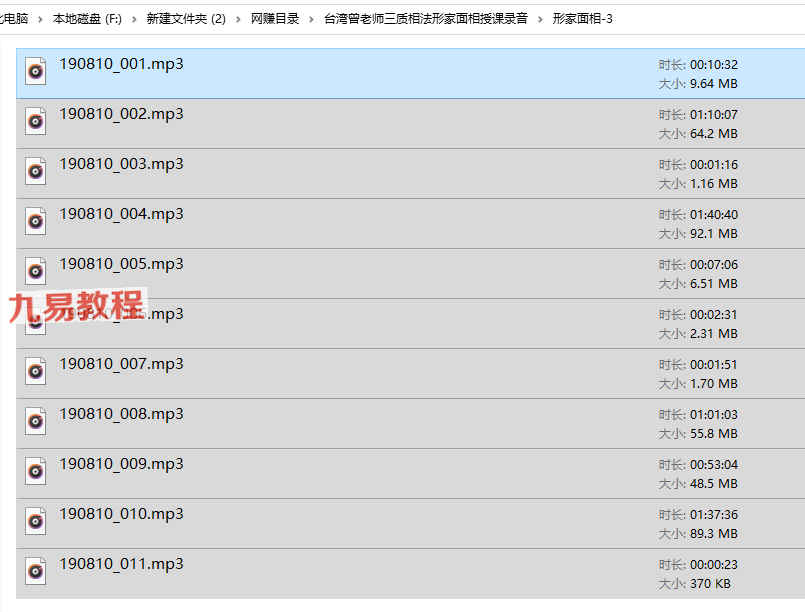This screenshot has height=612, width=805.
Task: Click the 190810_005.mp3 file icon
Action: pyautogui.click(x=35, y=271)
